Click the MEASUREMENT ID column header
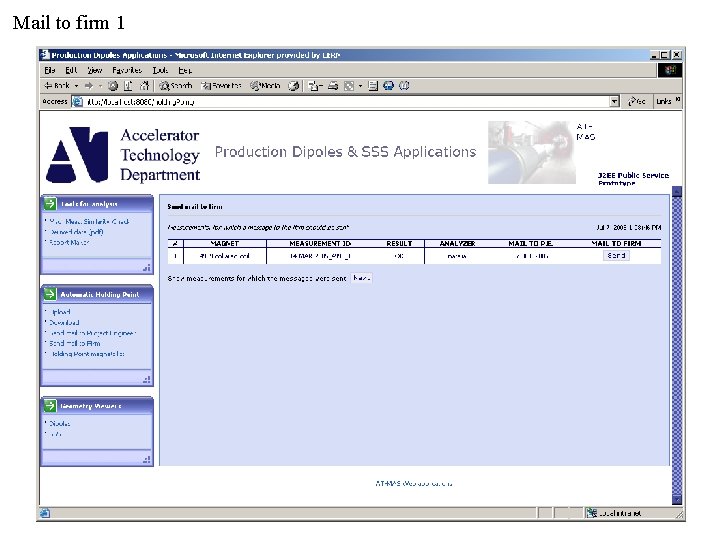720x540 pixels. pyautogui.click(x=320, y=243)
